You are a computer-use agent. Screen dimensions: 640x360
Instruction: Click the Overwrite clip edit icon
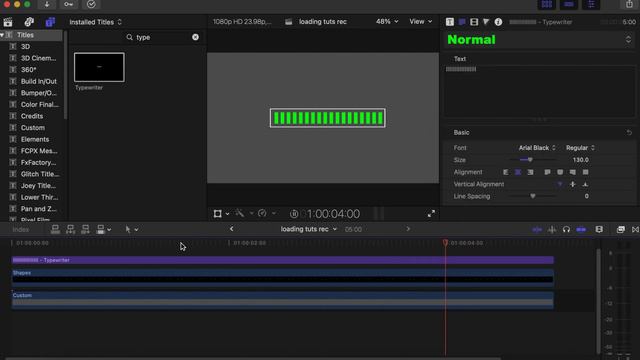click(100, 229)
